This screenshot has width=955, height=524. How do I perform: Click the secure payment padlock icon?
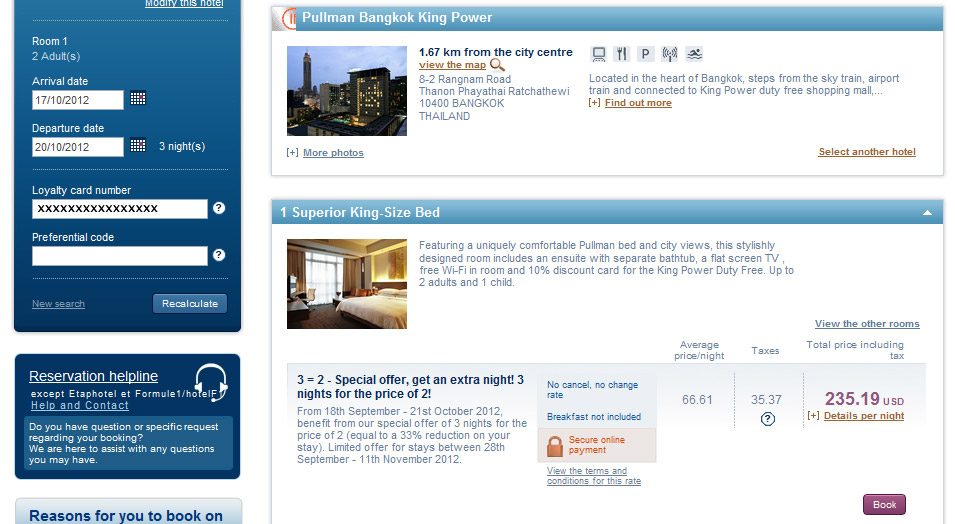point(555,446)
